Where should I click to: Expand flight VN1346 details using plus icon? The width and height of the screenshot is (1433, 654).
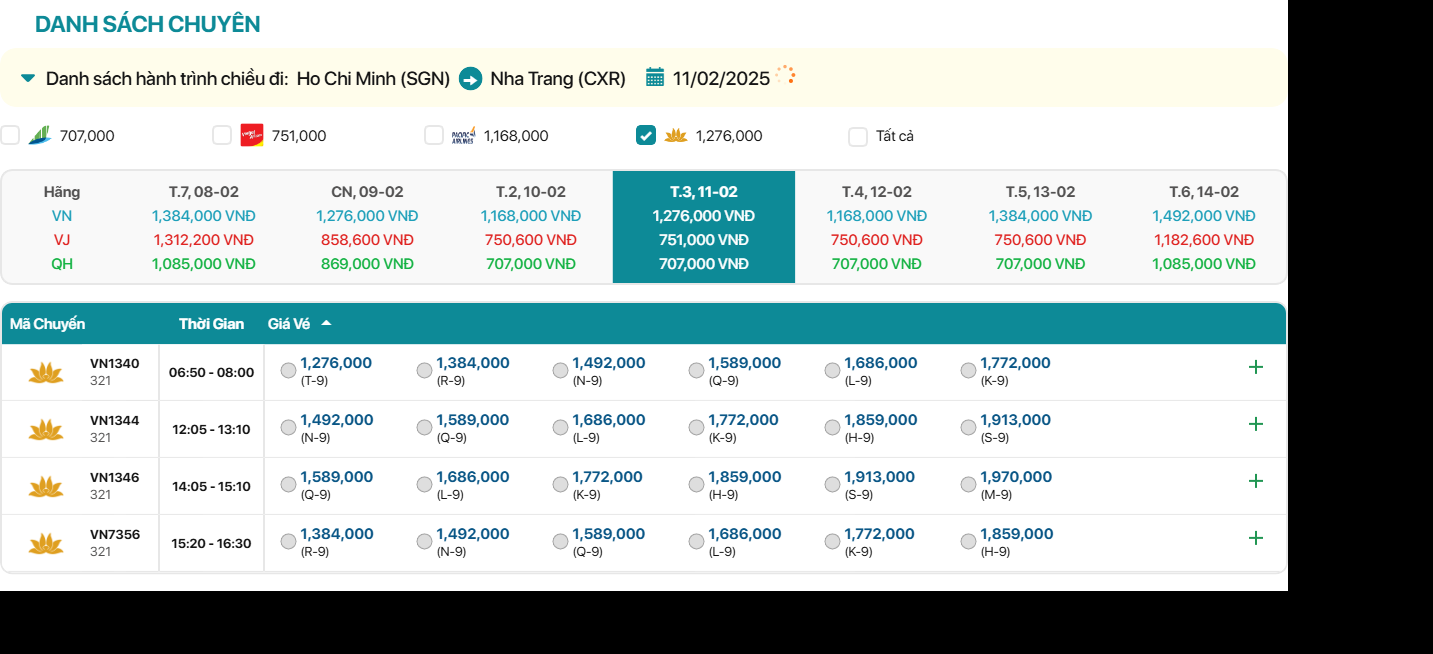(1256, 481)
